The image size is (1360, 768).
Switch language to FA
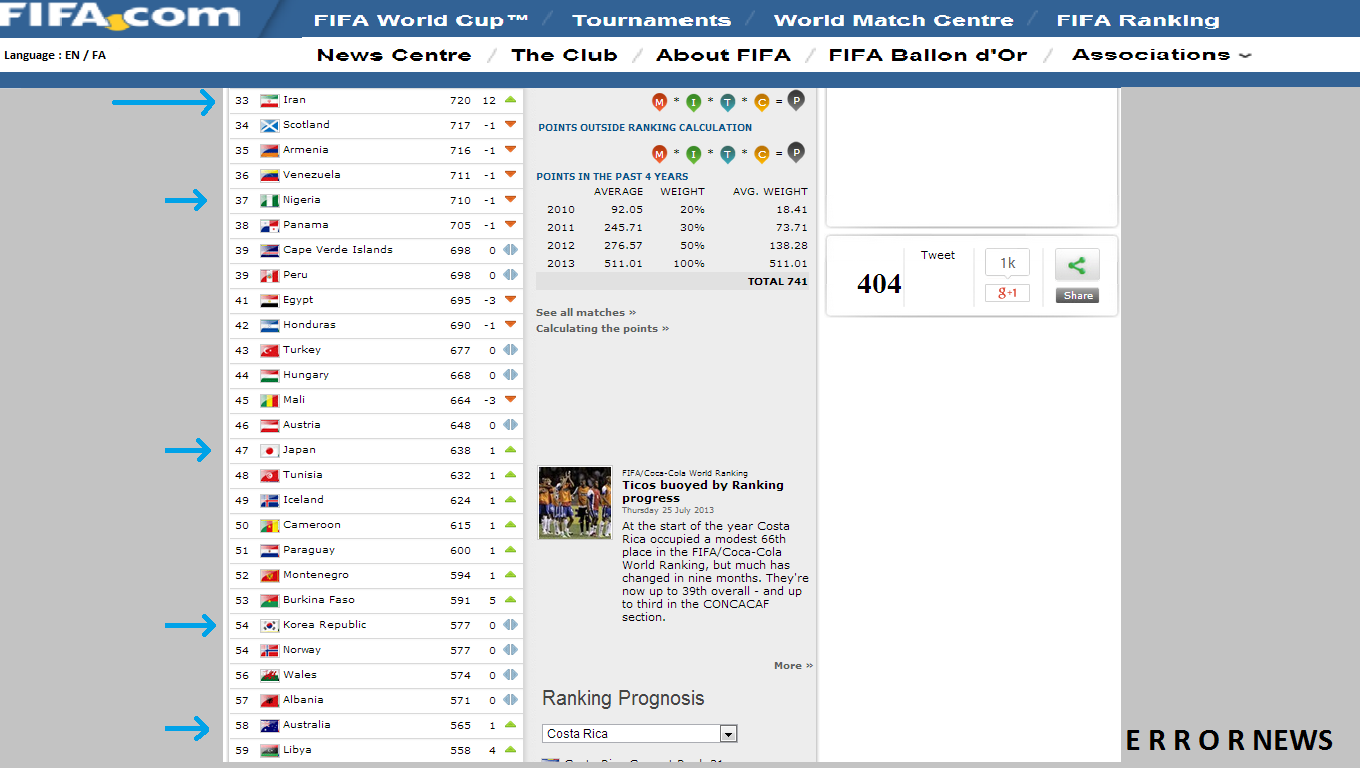[x=99, y=56]
